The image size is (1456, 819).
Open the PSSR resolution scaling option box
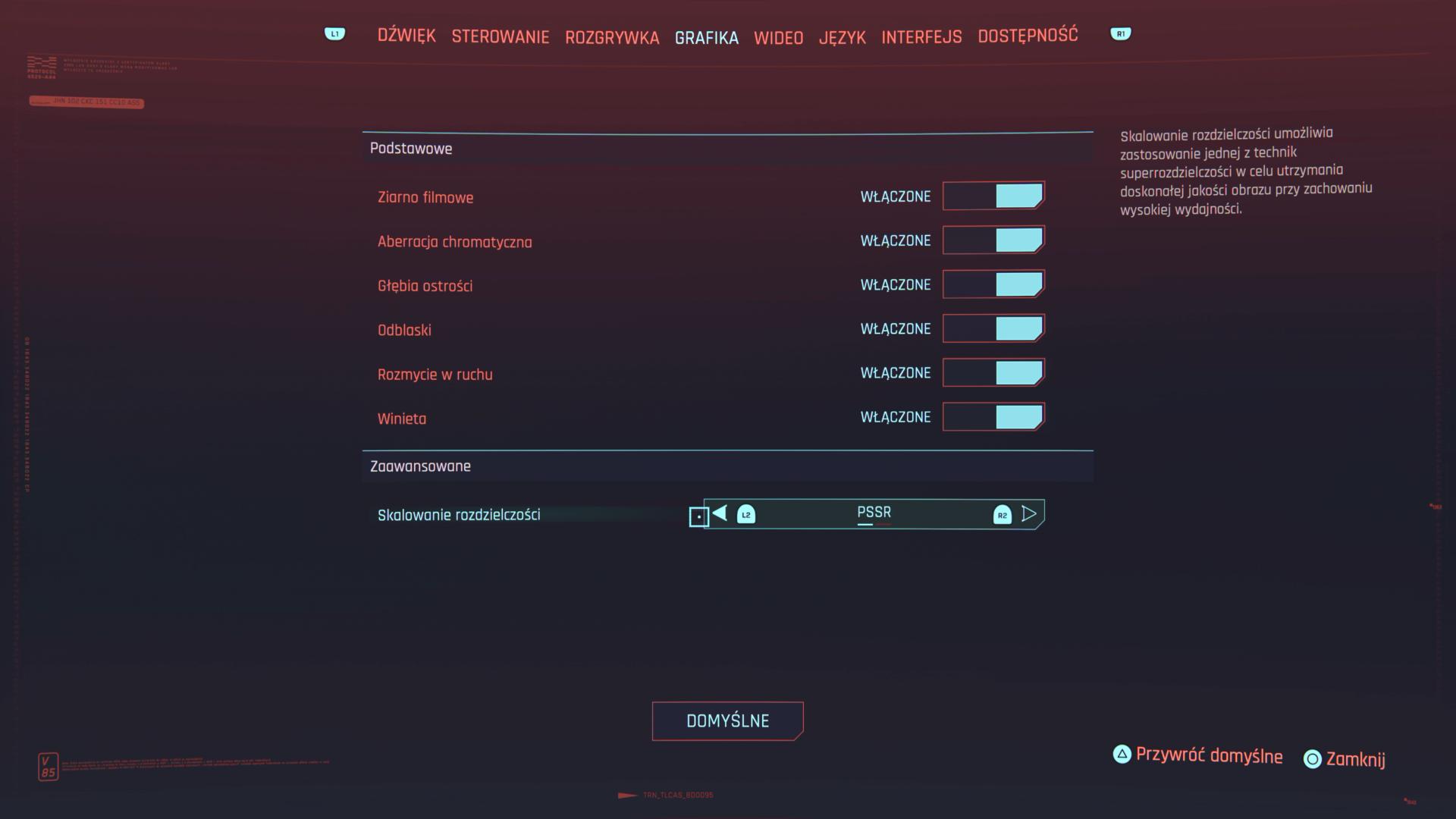[872, 513]
